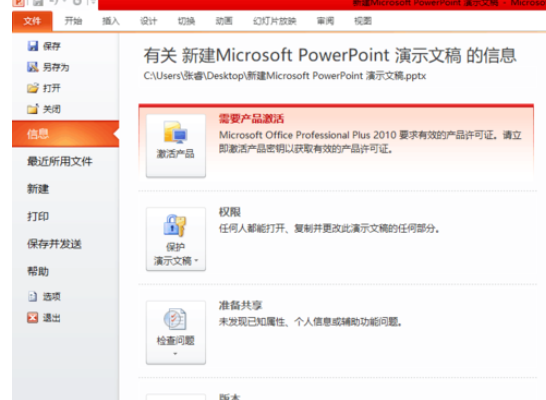Click the Close (关闭) label in sidebar
Screen dimensions: 546x400
(52, 109)
